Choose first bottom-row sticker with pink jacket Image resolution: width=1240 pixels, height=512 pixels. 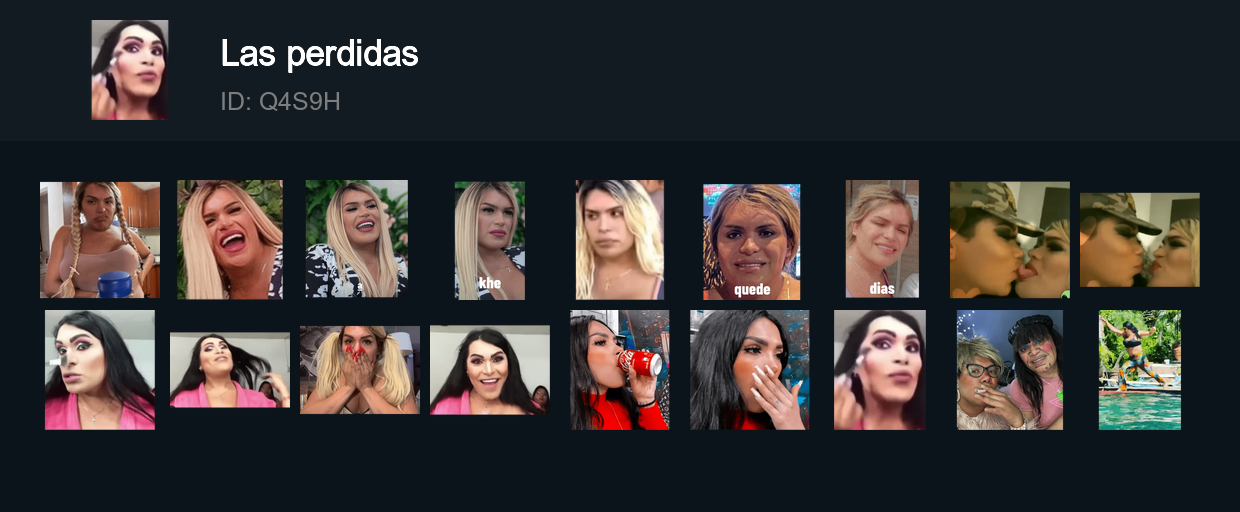[x=100, y=370]
